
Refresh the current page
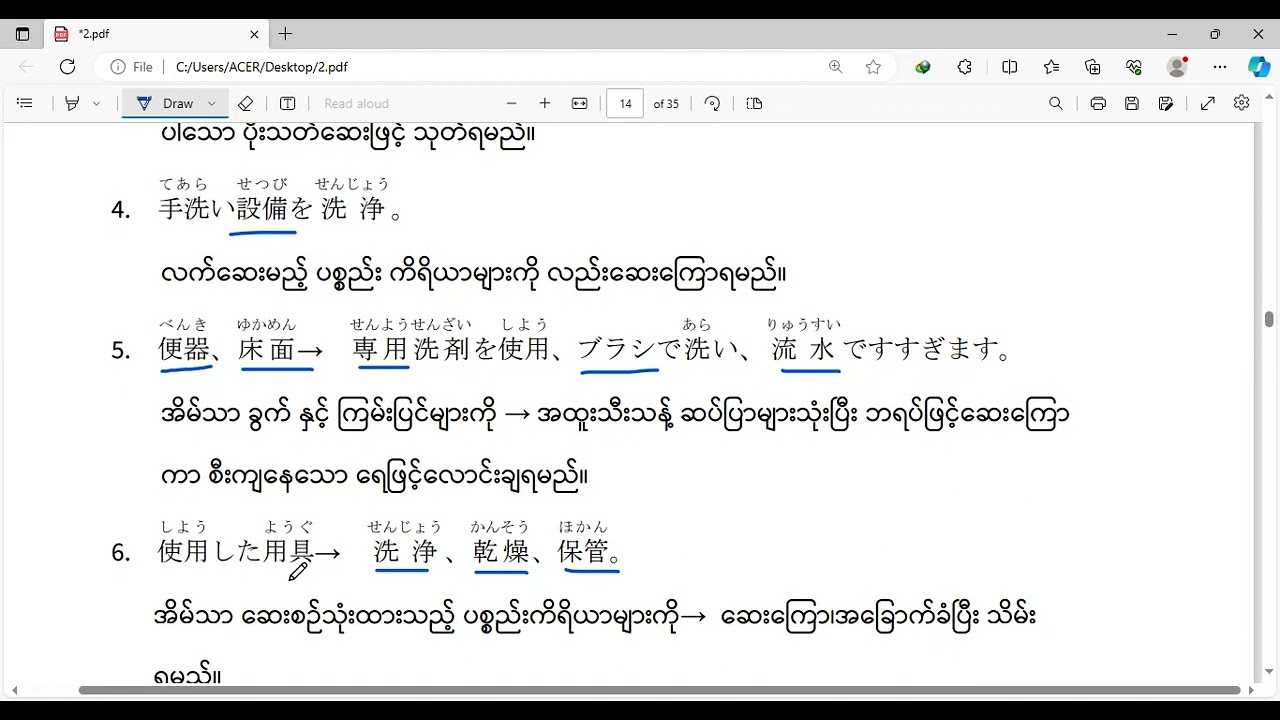(x=67, y=67)
